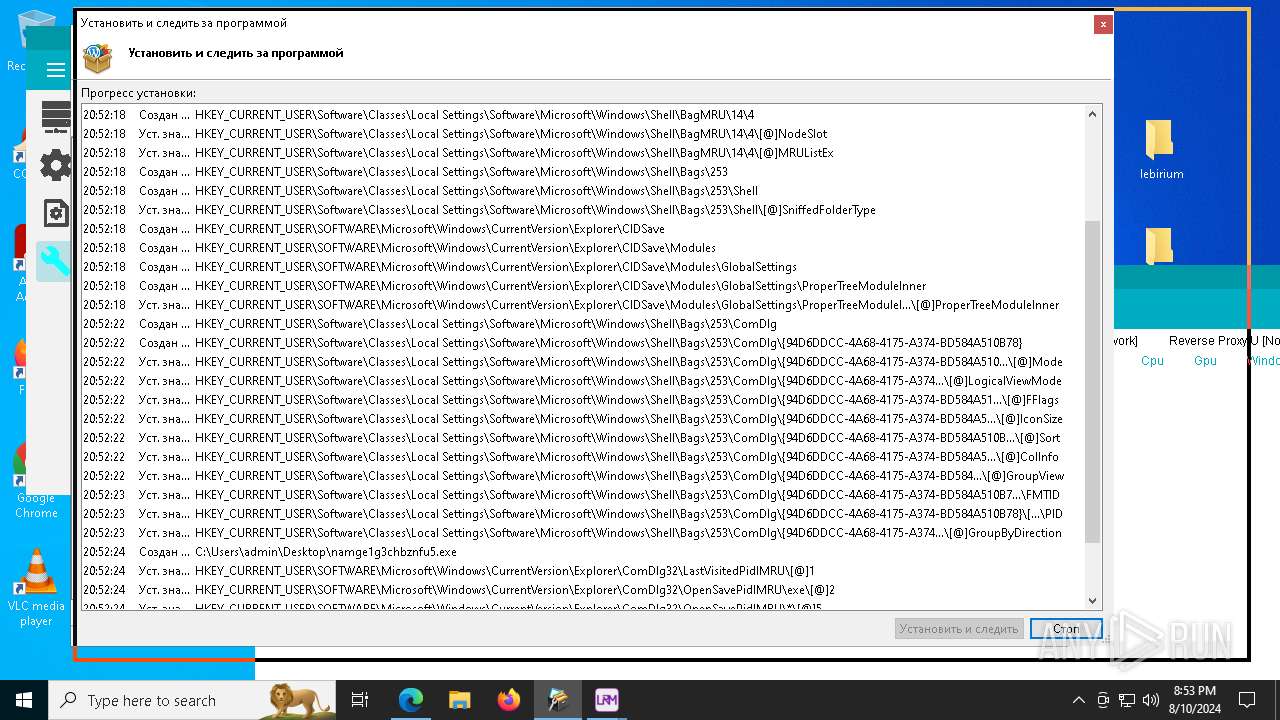Select log row ending Bags\253
The height and width of the screenshot is (720, 1280).
click(583, 172)
